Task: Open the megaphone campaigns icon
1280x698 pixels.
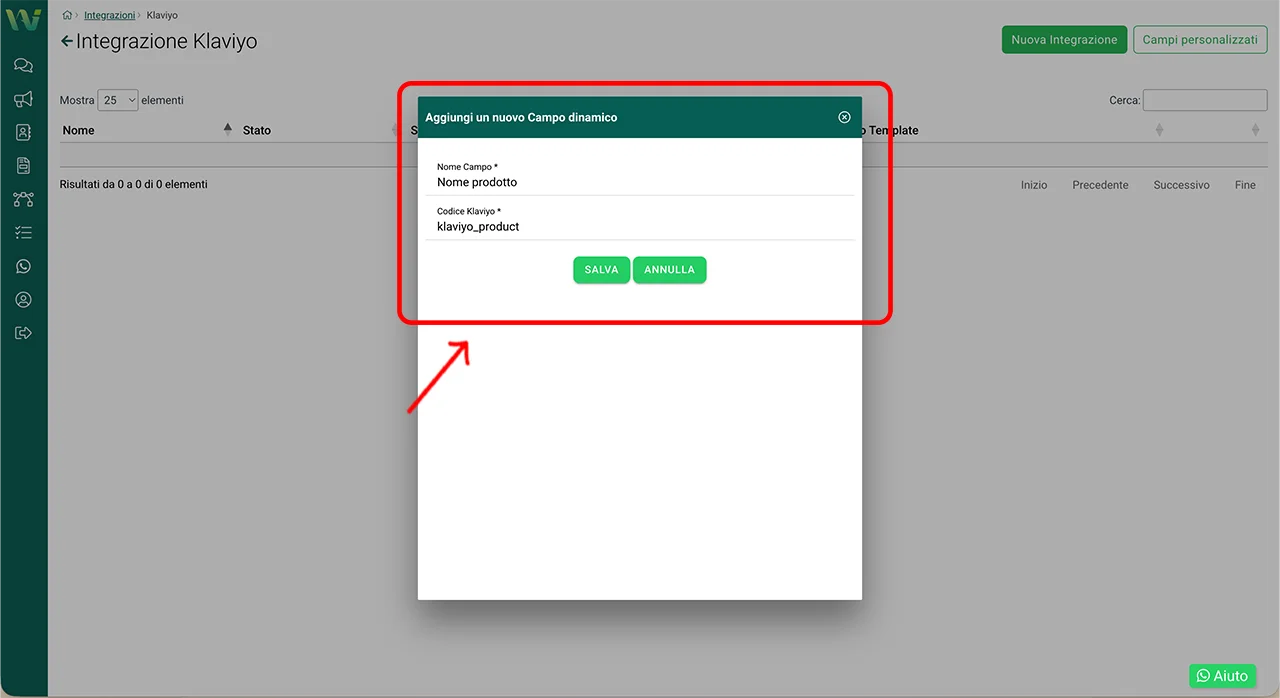Action: tap(23, 99)
